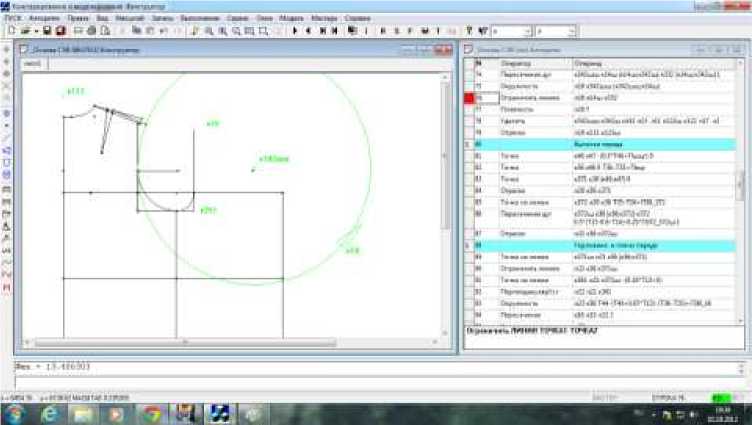Click the Оператор column header
The height and width of the screenshot is (425, 752).
(535, 63)
